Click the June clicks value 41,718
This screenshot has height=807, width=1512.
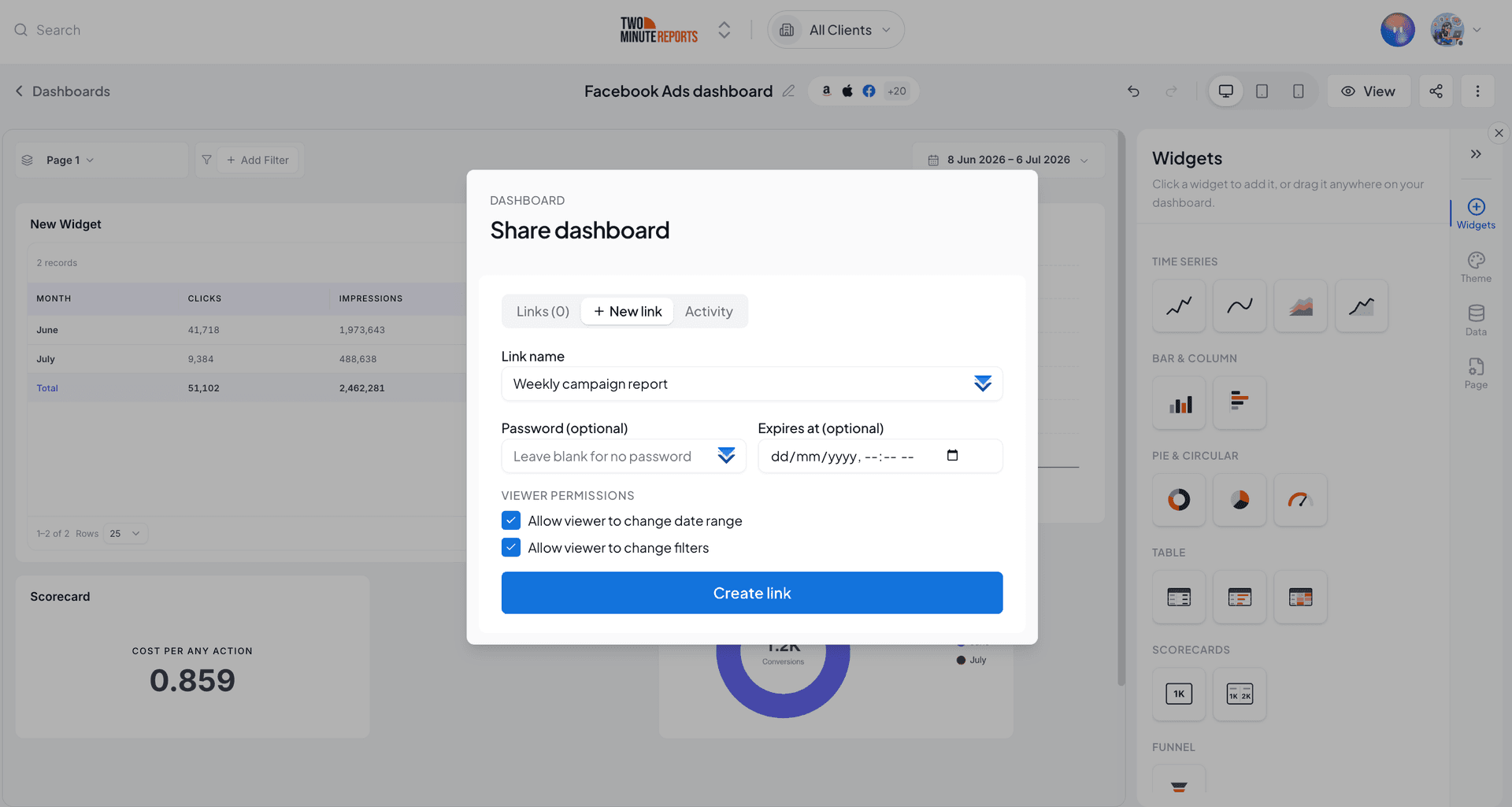[x=203, y=330]
